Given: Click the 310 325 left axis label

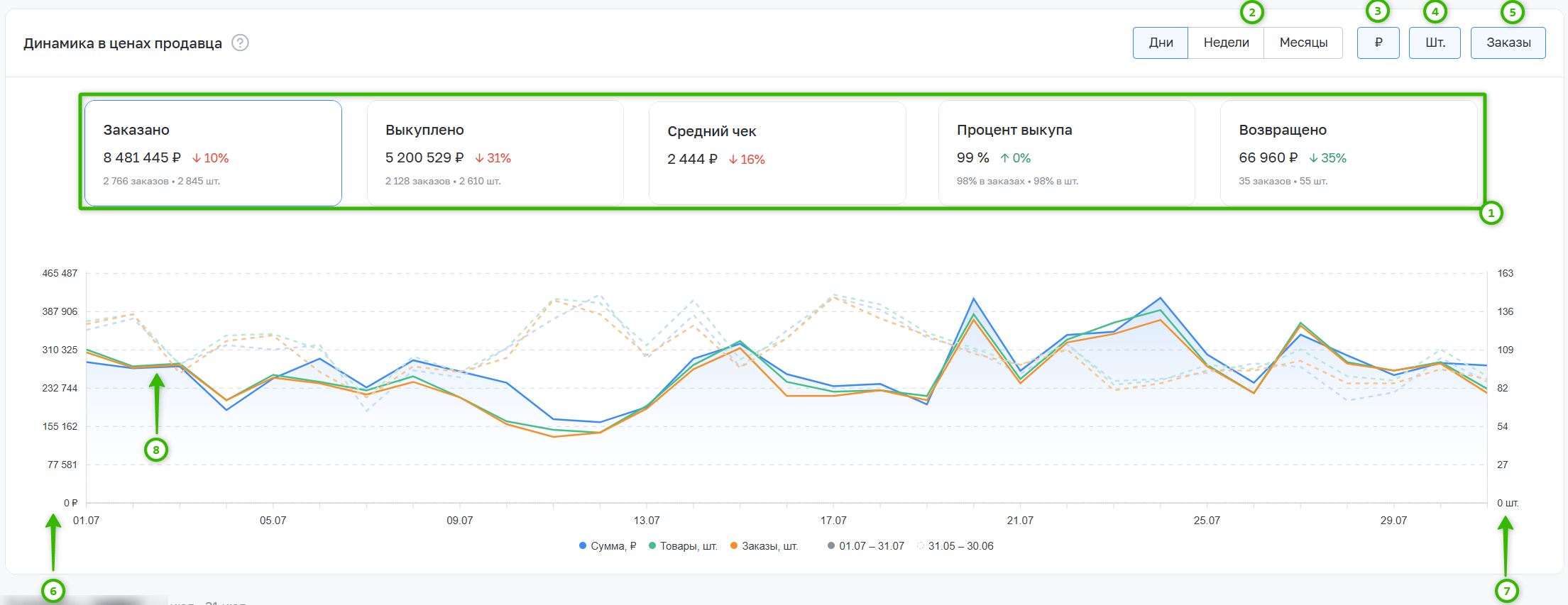Looking at the screenshot, I should point(60,350).
